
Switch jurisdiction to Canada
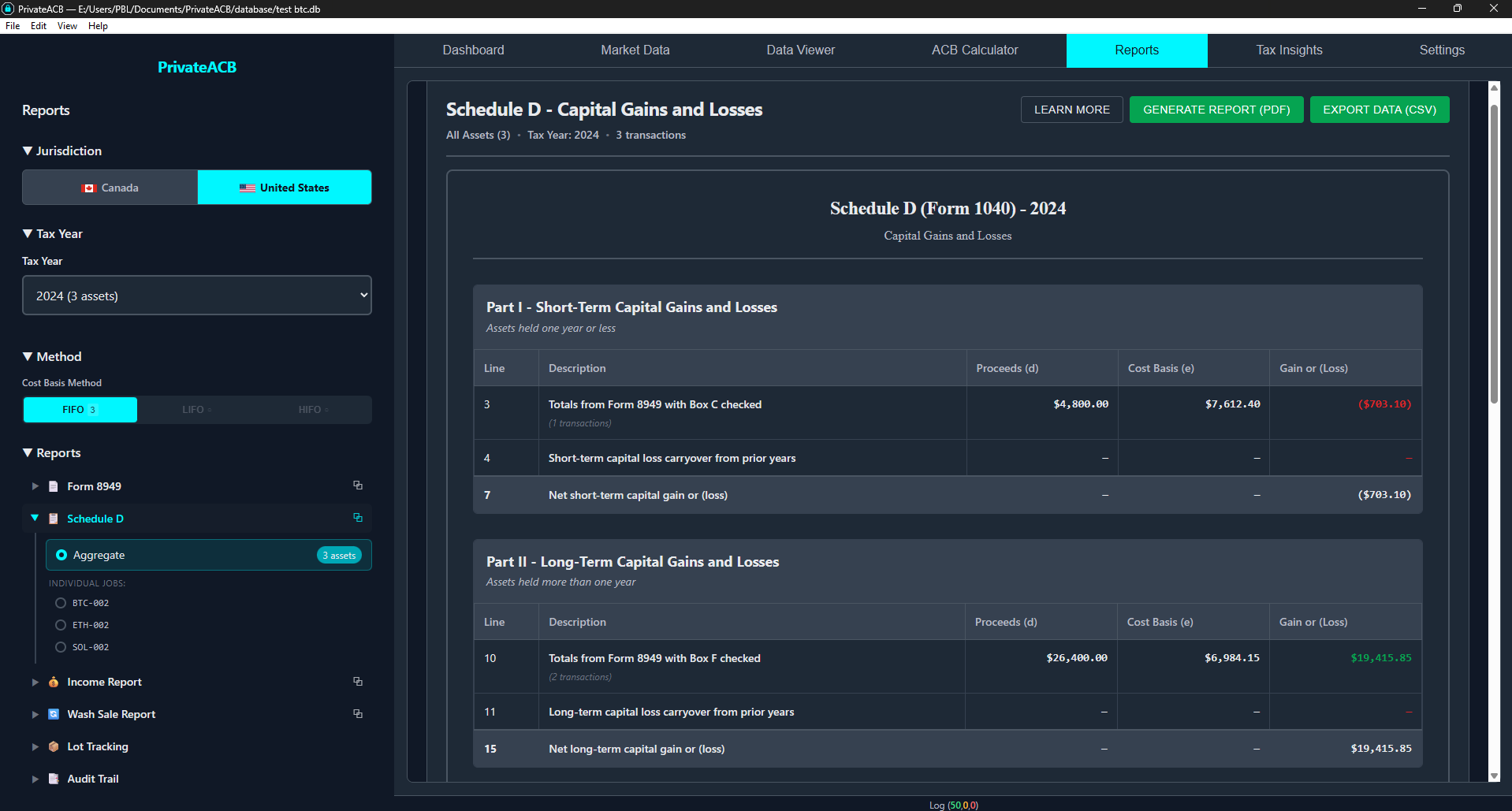pos(110,188)
